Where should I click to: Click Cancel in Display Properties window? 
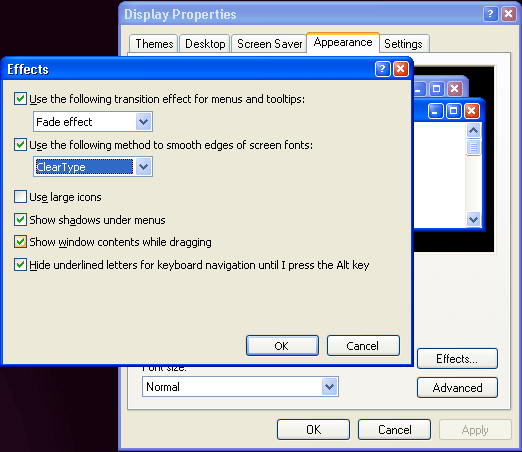pos(394,430)
